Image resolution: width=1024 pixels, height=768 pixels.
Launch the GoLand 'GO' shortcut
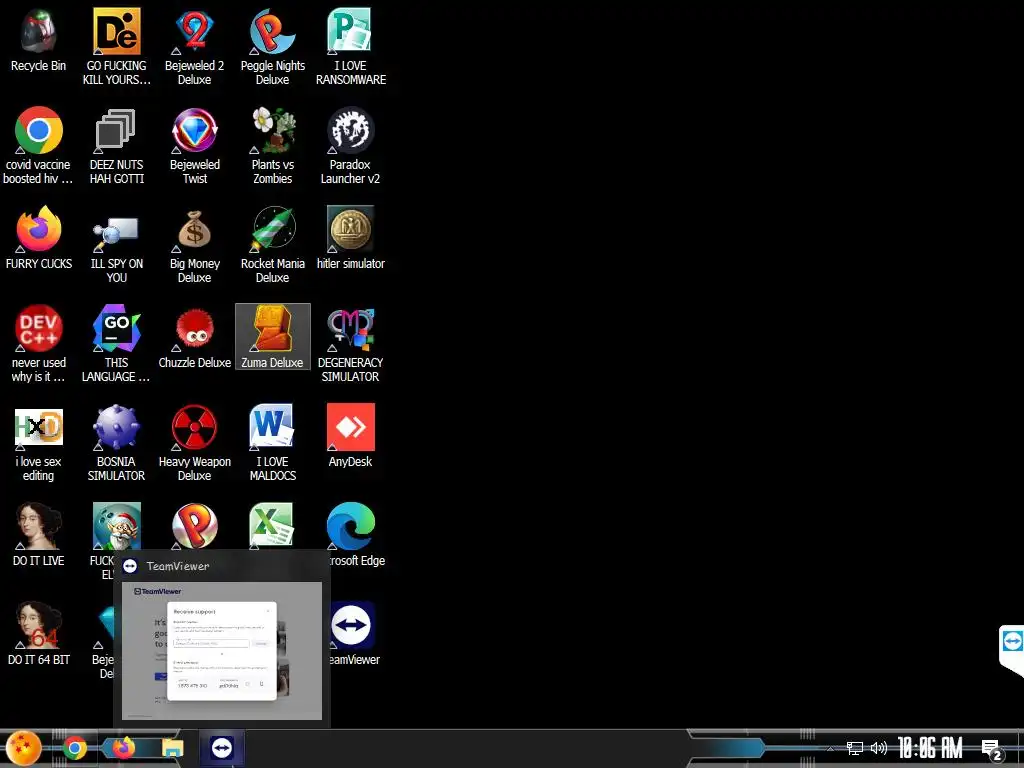coord(116,344)
